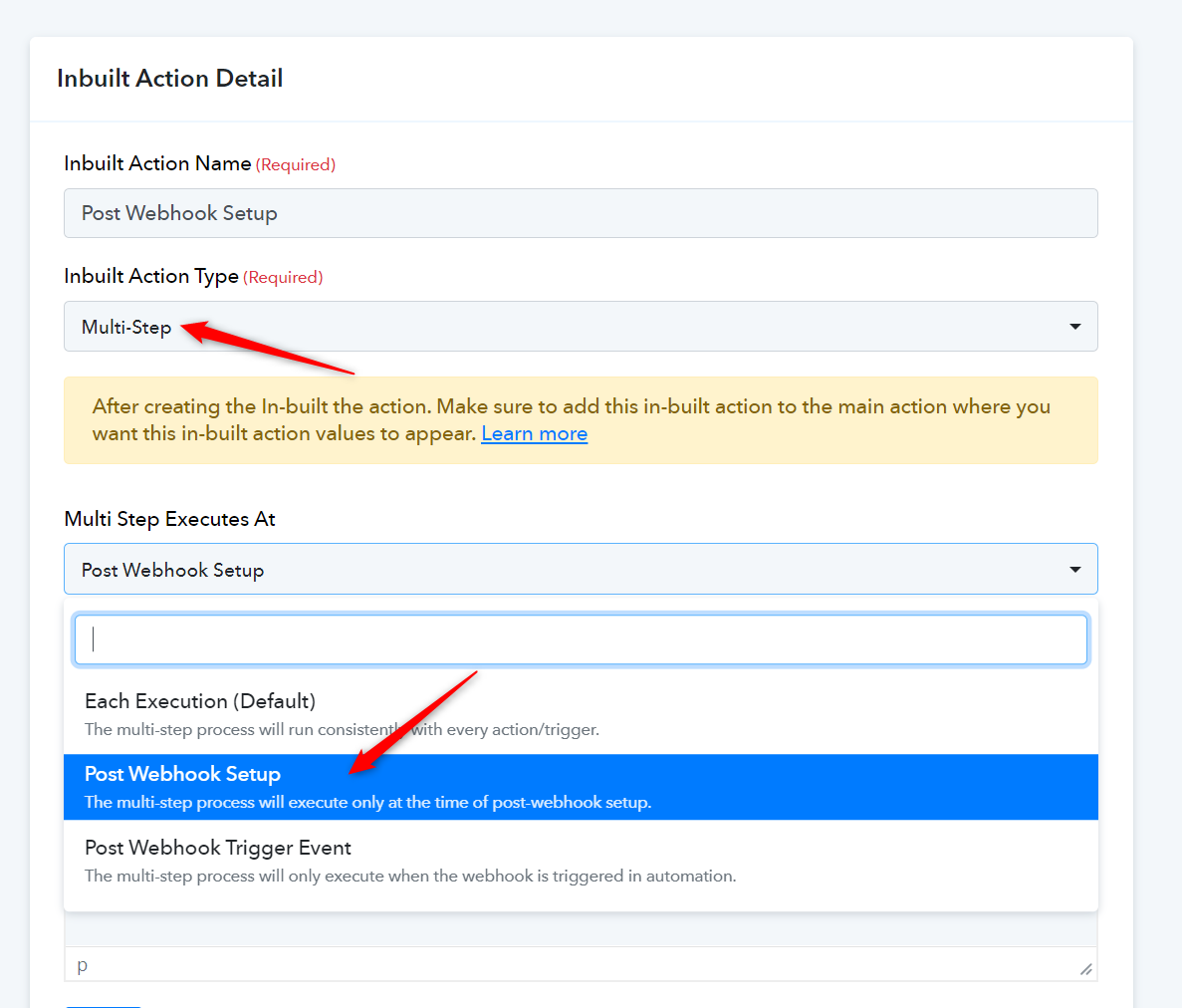Select Each Execution (Default) option
Screen dimensions: 1182x1008
(x=581, y=714)
